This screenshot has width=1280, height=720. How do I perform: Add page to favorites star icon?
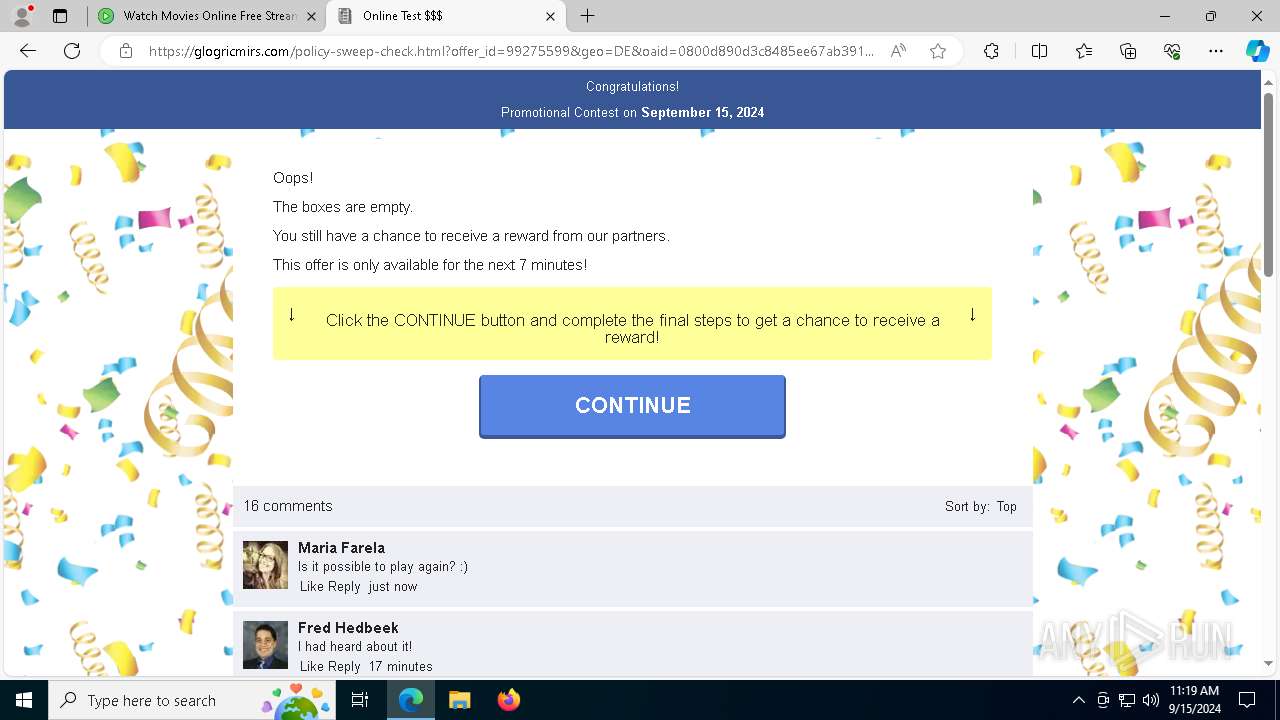coord(938,51)
